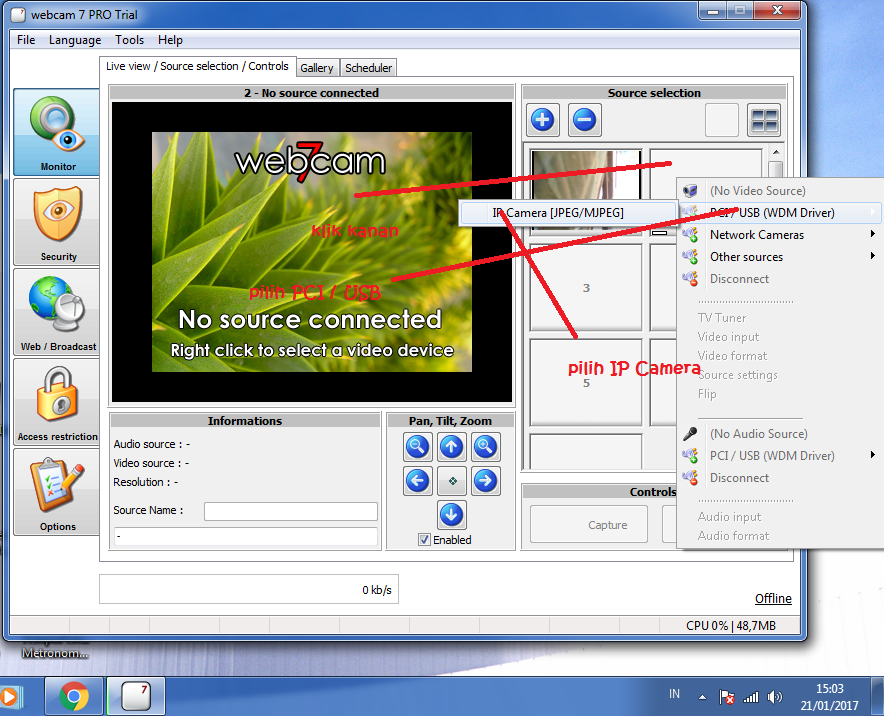Click the source list scroll up arrow

pyautogui.click(x=776, y=152)
